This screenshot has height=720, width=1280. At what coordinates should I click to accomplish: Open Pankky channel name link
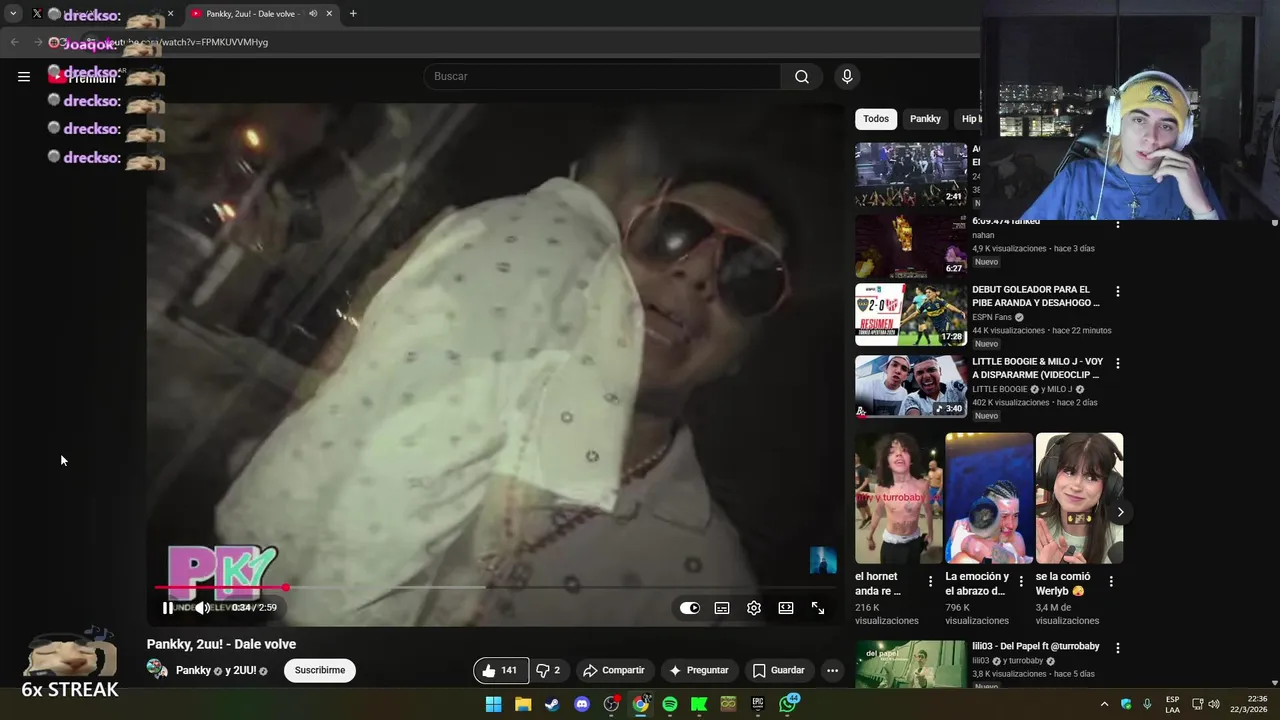(193, 670)
